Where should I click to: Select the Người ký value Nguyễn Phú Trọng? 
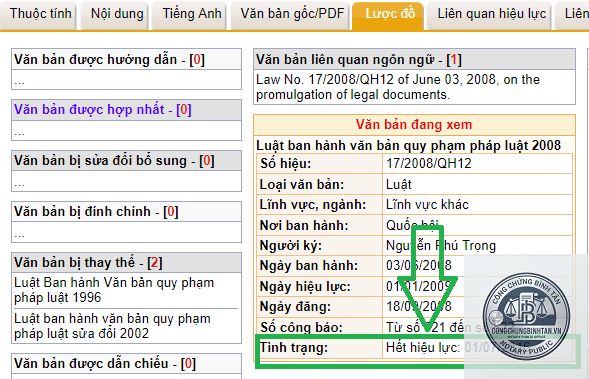coord(441,246)
